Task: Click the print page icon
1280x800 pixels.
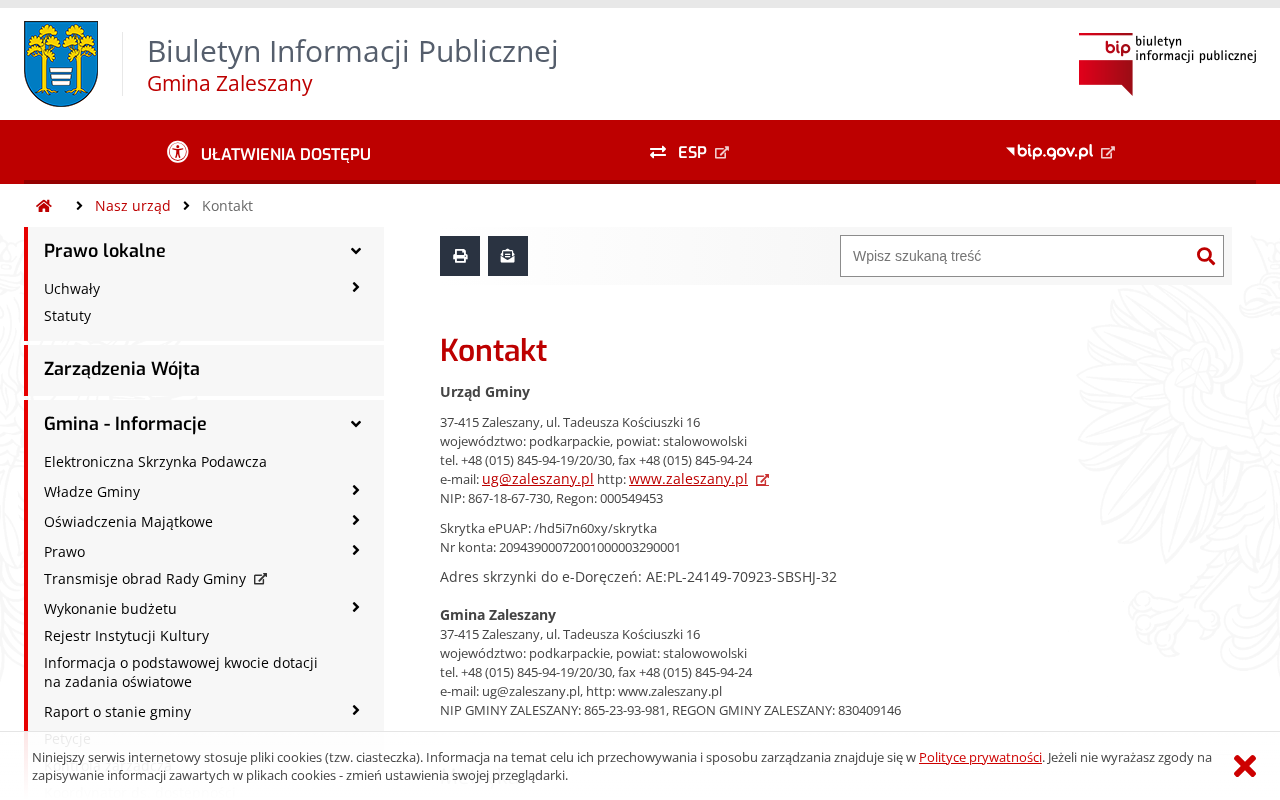Action: coord(460,256)
